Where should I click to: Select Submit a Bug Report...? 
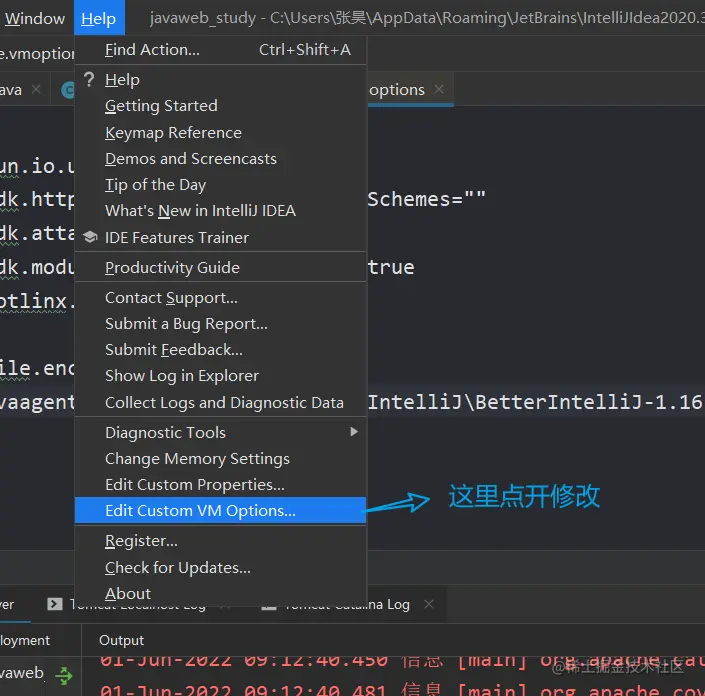click(x=220, y=324)
